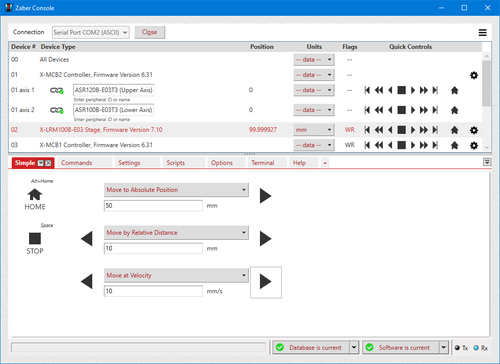The height and width of the screenshot is (364, 500).
Task: Click home icon for 01 axis 1
Action: point(454,90)
